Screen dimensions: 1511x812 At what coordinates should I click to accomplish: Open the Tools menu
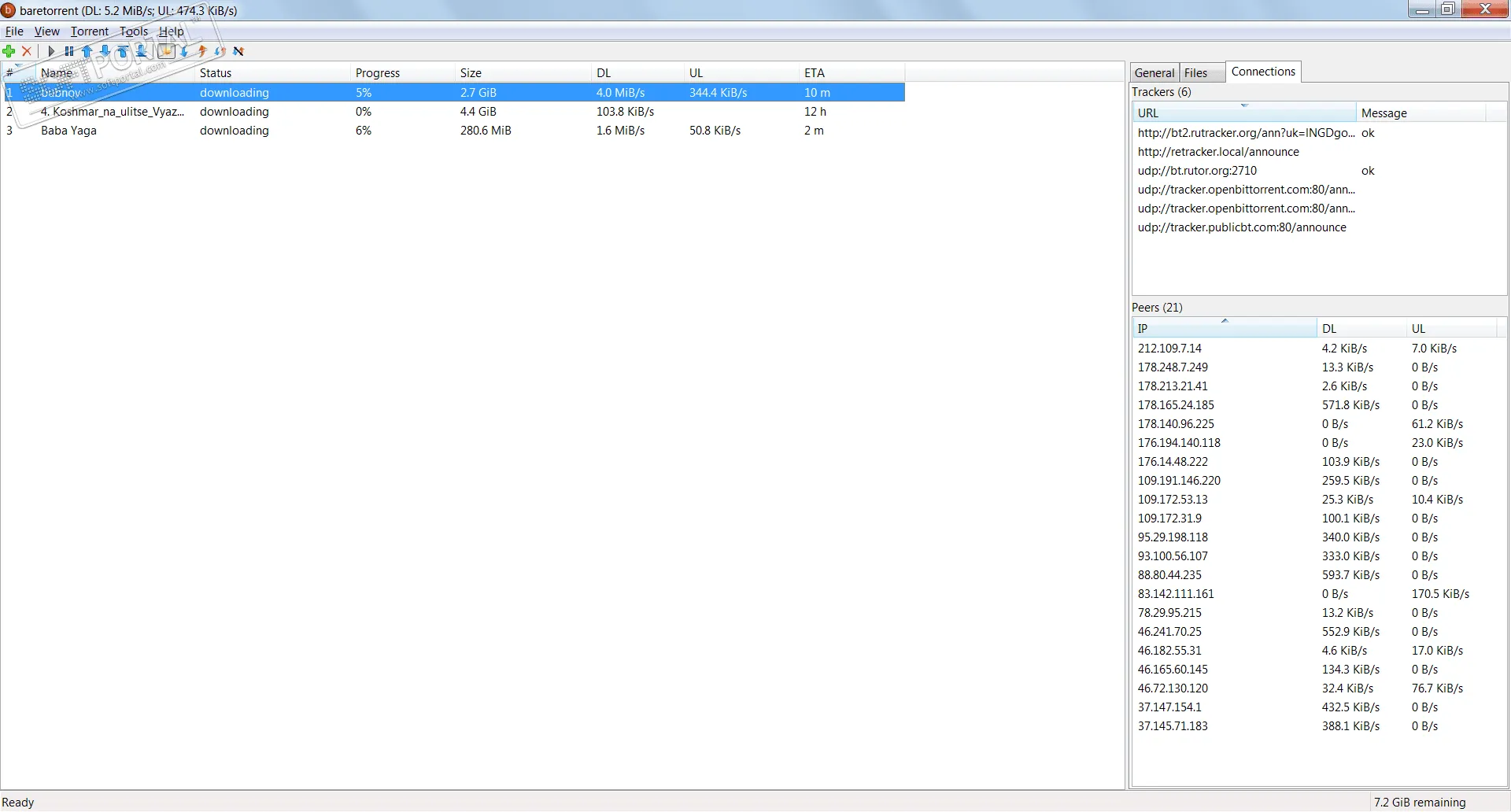coord(134,31)
